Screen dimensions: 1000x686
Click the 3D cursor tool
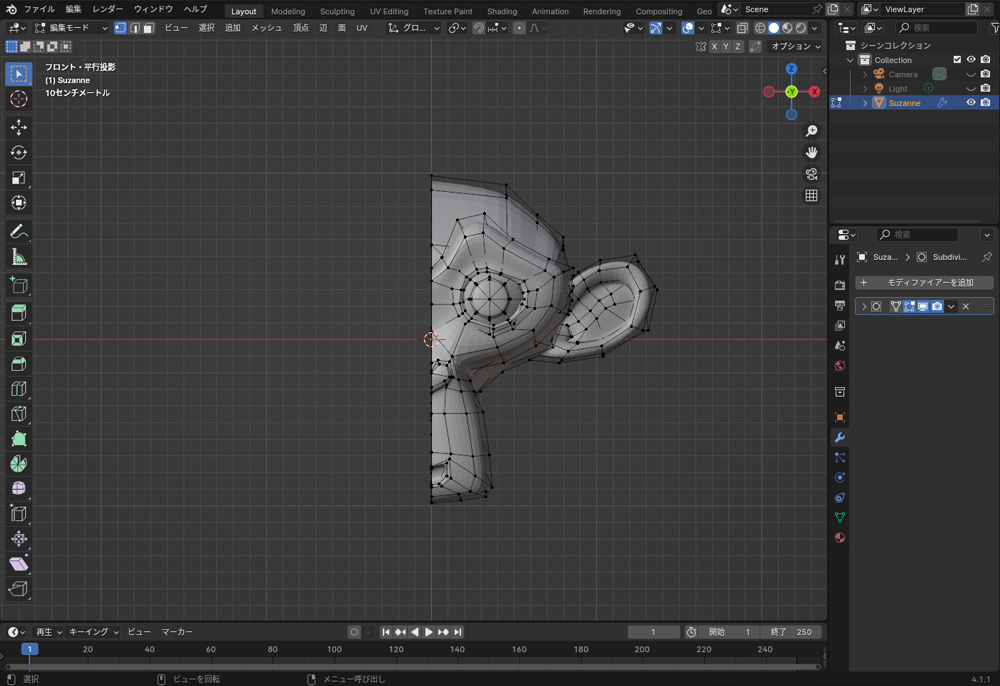(18, 99)
